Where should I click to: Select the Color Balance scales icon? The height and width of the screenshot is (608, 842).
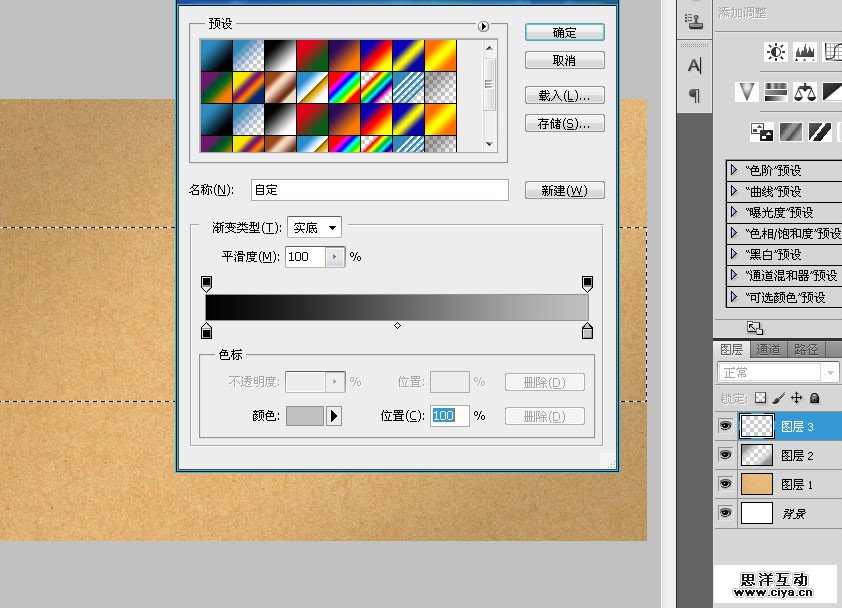(805, 92)
